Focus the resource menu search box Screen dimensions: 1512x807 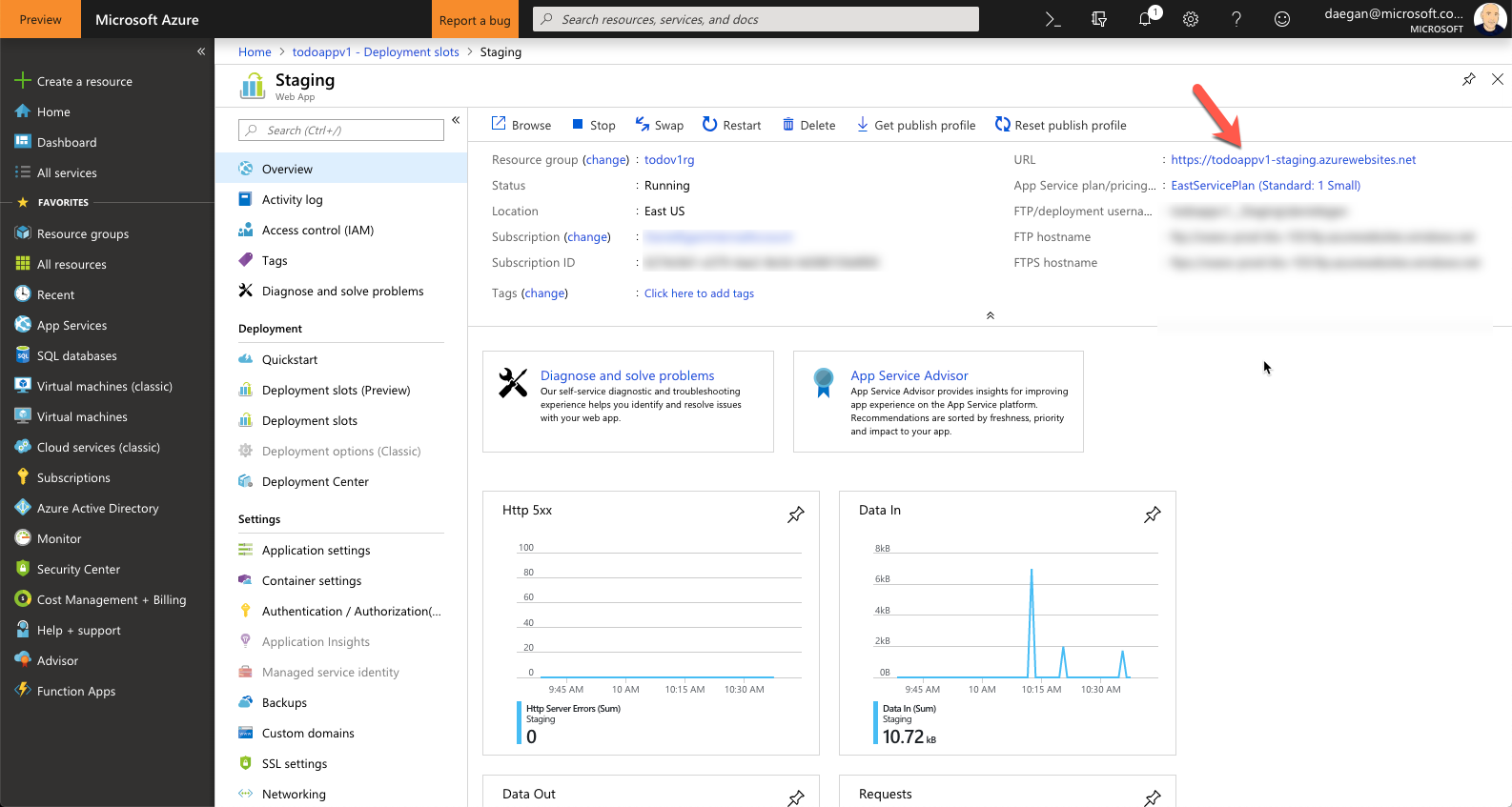click(x=341, y=130)
